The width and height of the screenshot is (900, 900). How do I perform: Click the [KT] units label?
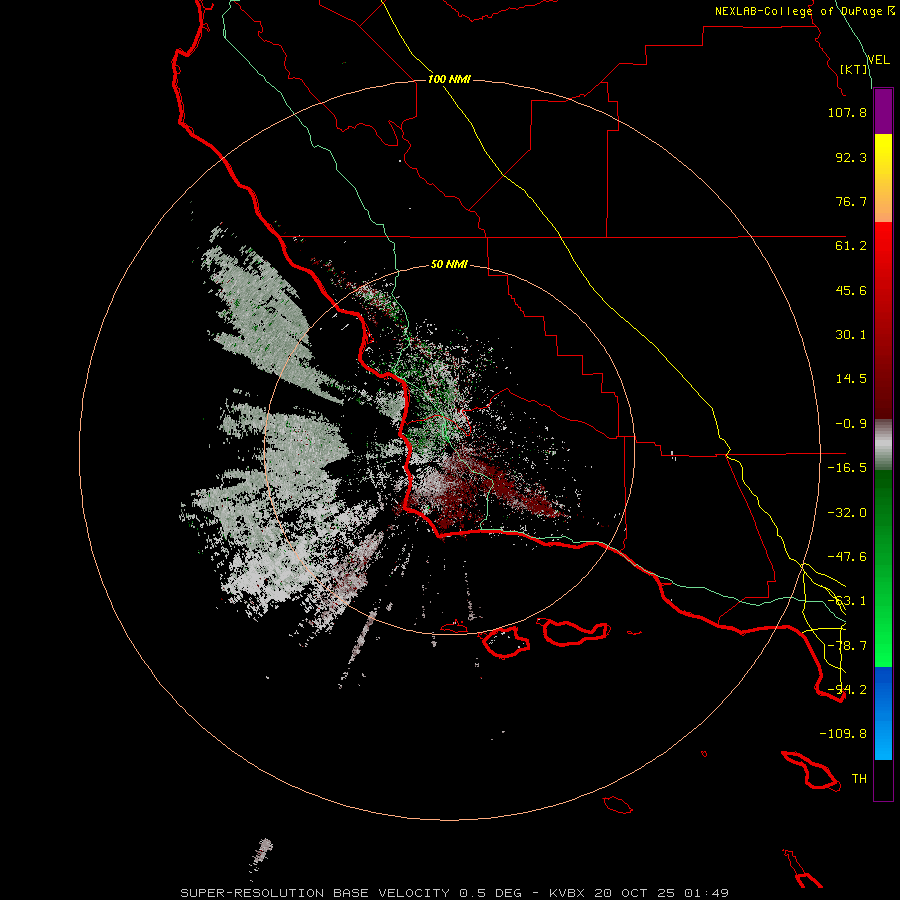pos(854,69)
